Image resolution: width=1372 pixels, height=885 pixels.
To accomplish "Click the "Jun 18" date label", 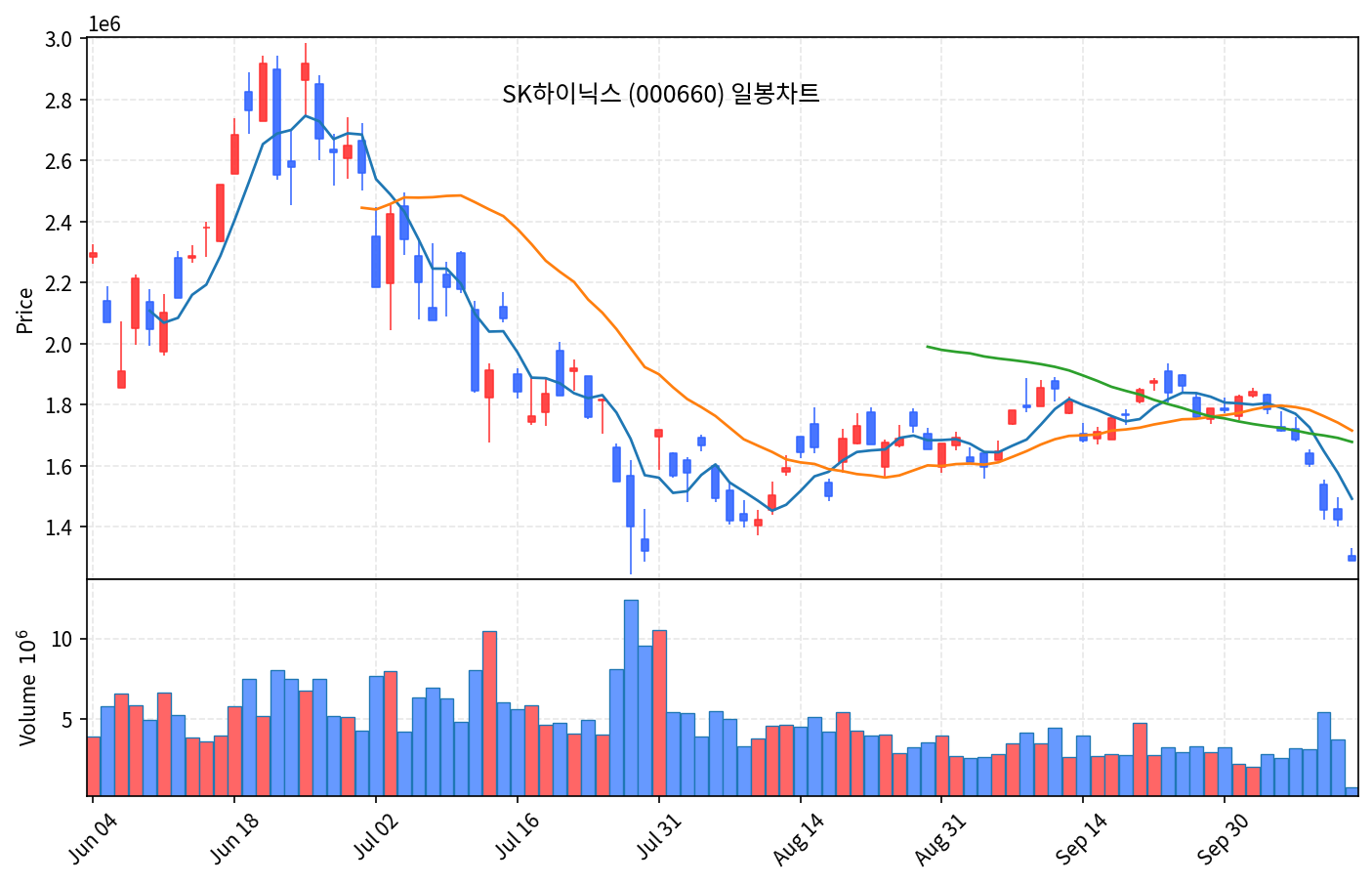I will click(x=235, y=837).
